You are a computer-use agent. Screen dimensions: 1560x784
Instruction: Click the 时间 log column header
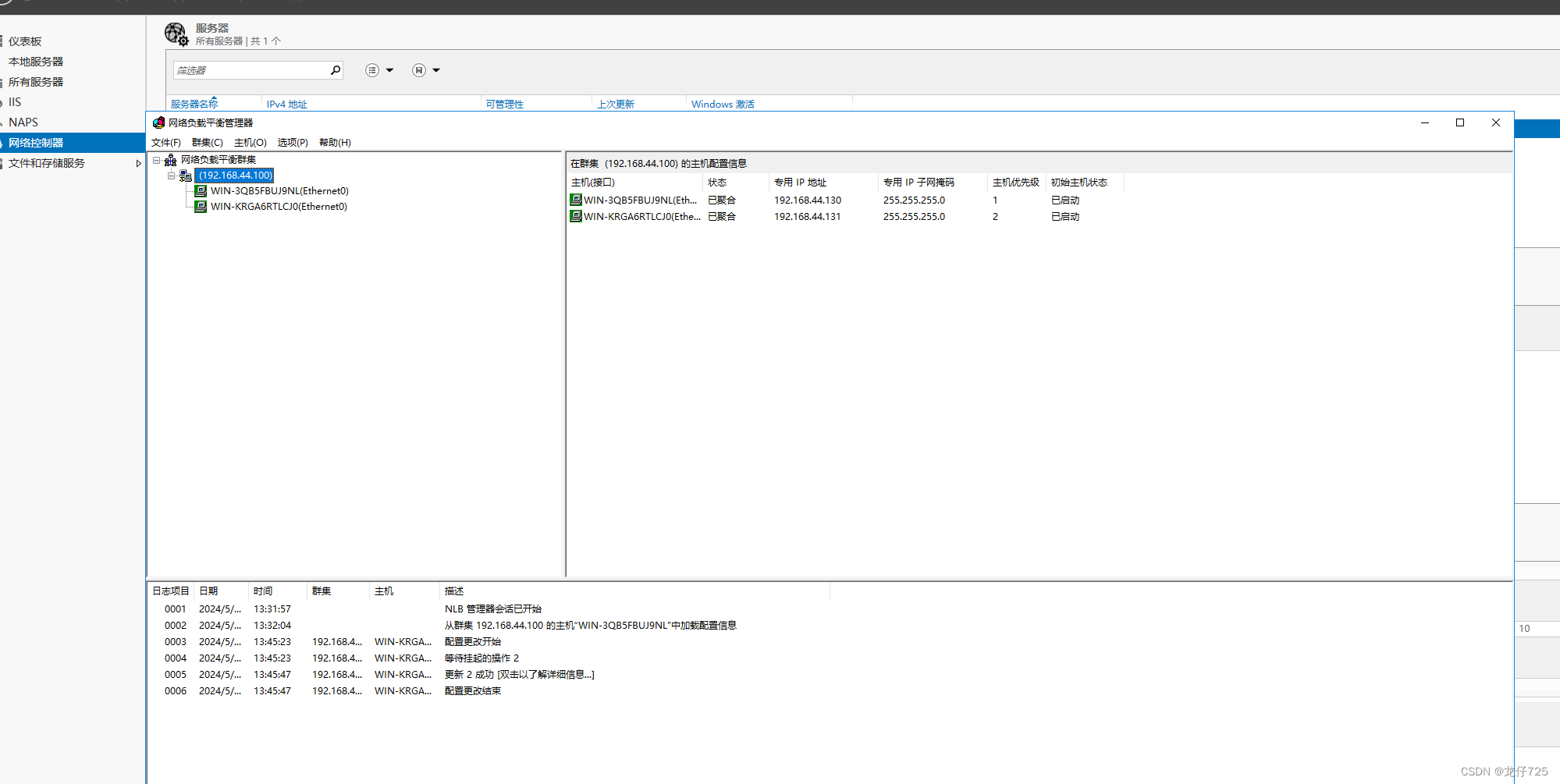(278, 591)
